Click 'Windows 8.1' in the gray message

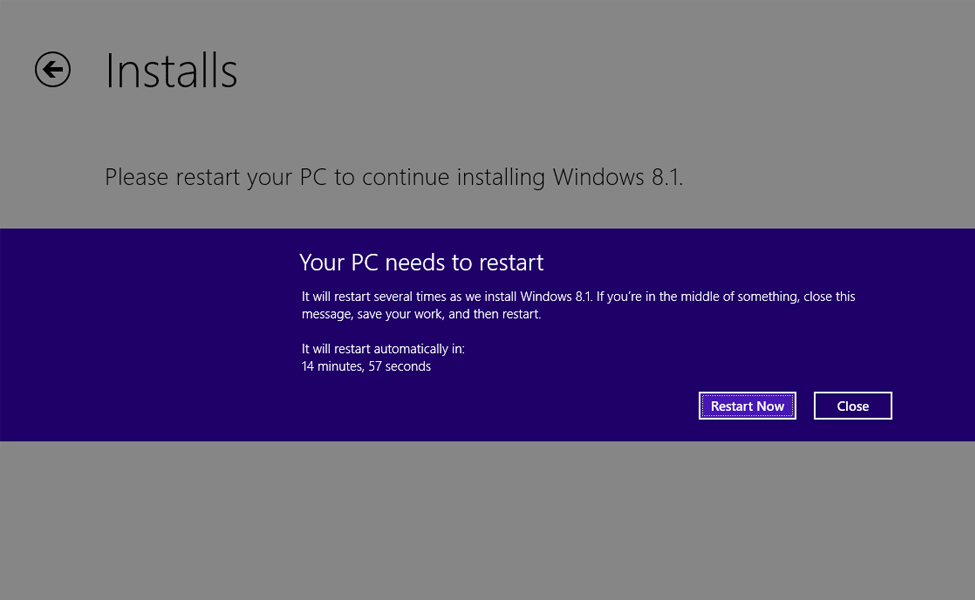click(617, 177)
